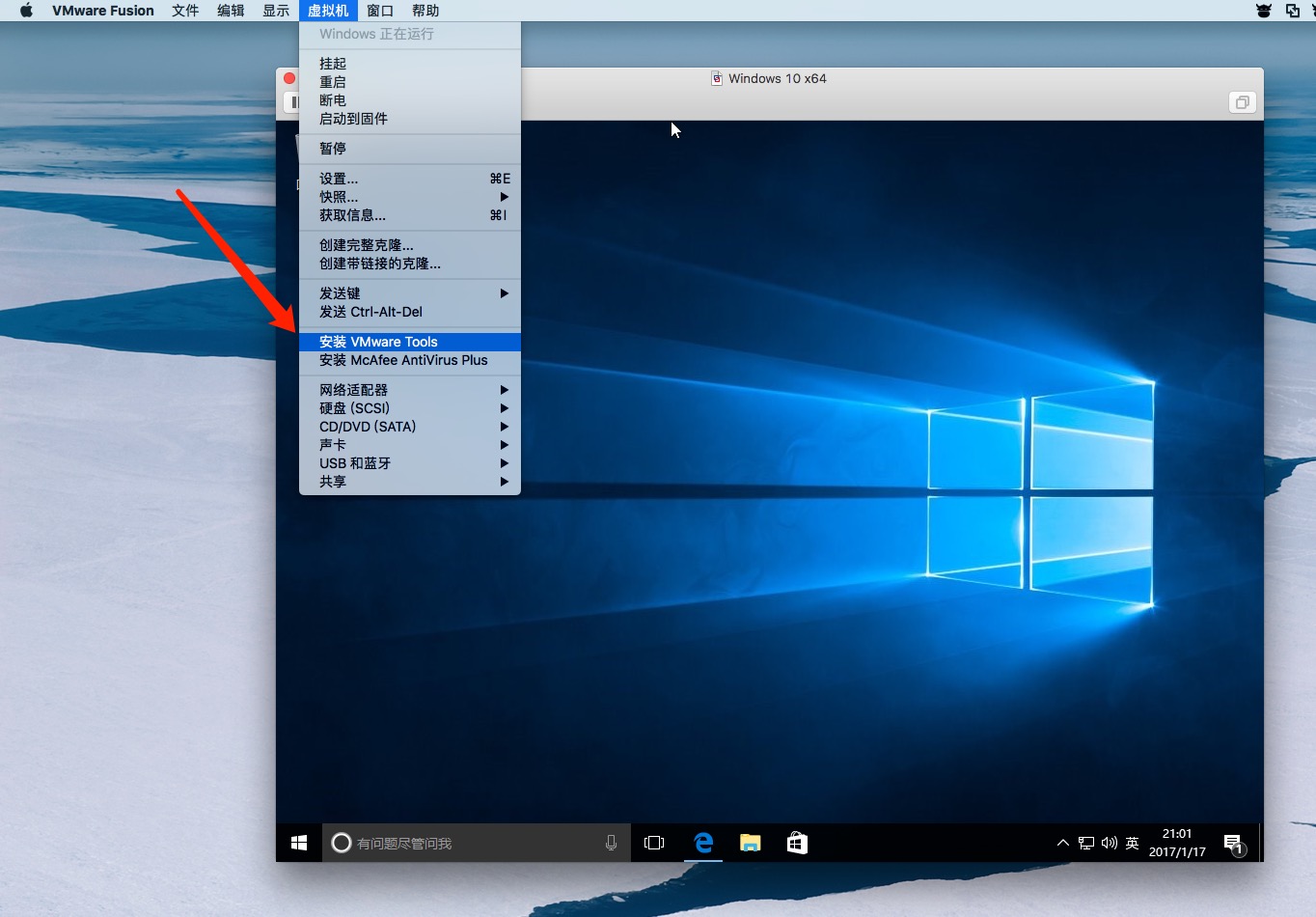Expand the 网络适配器 submenu
This screenshot has width=1316, height=917.
point(410,390)
